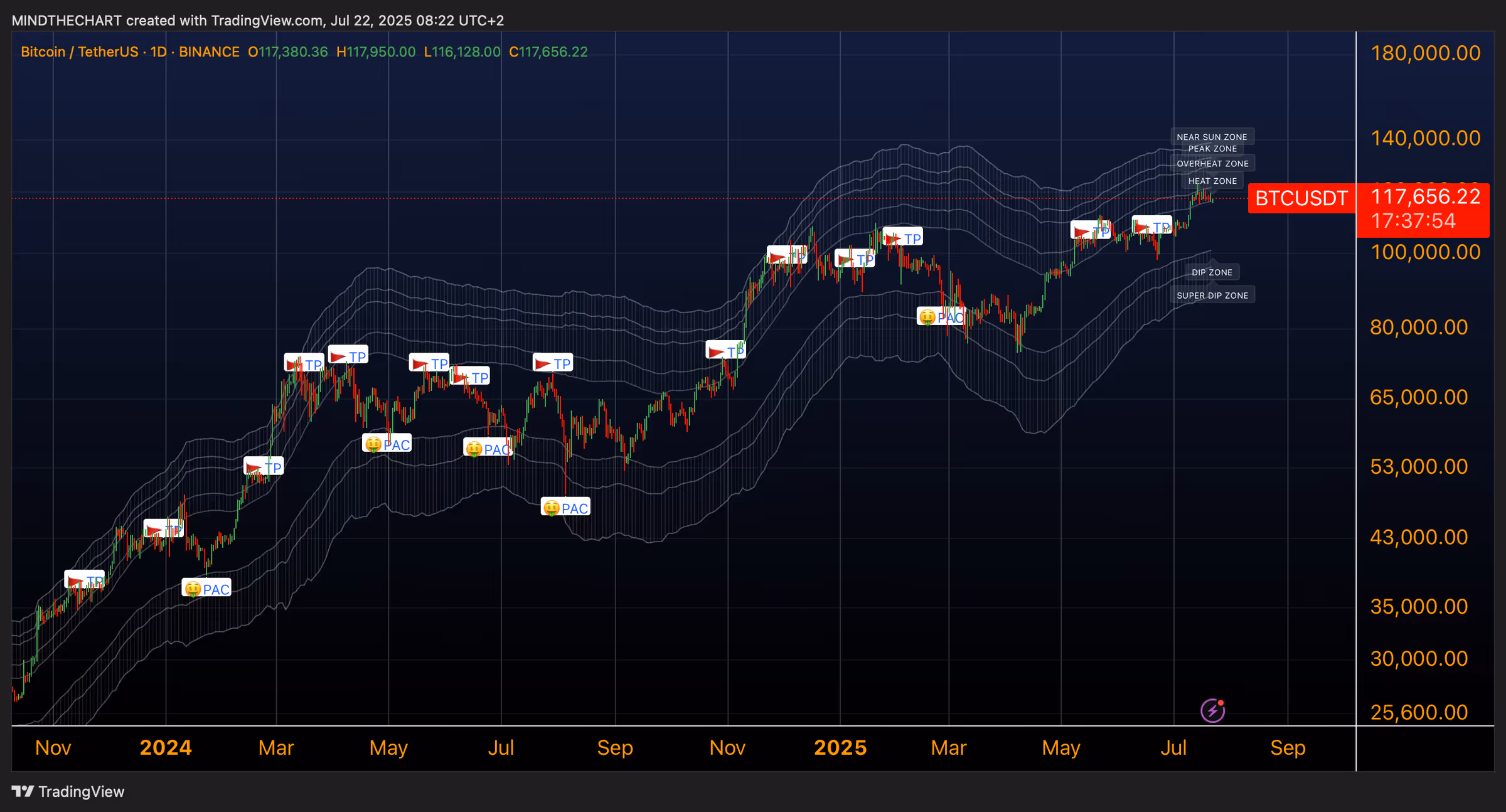The width and height of the screenshot is (1506, 812).
Task: Click the low value L116,128.00
Action: (x=462, y=51)
